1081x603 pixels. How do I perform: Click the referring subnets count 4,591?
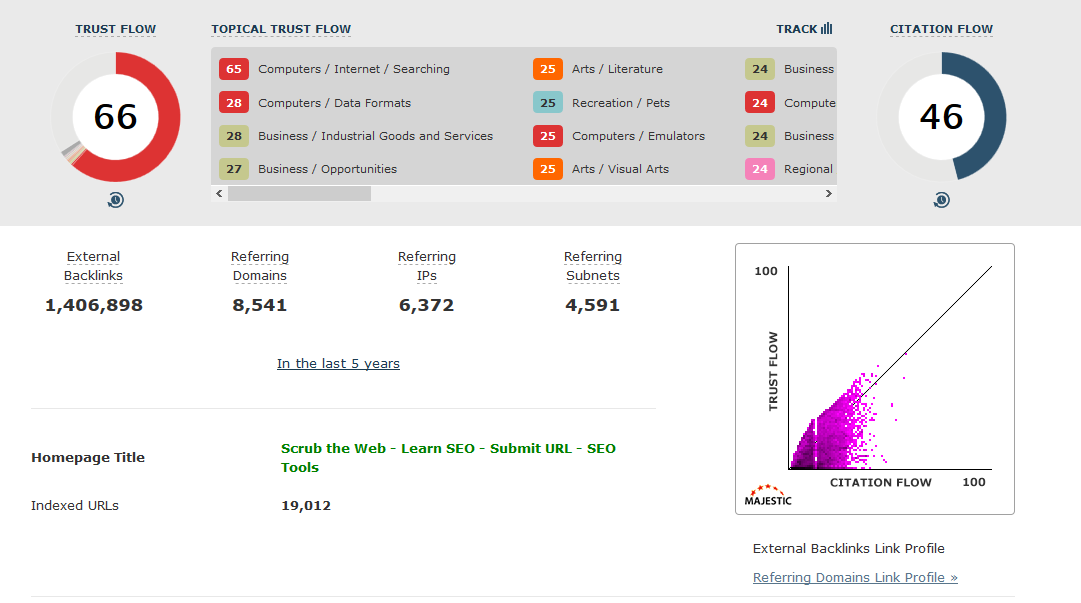point(592,305)
